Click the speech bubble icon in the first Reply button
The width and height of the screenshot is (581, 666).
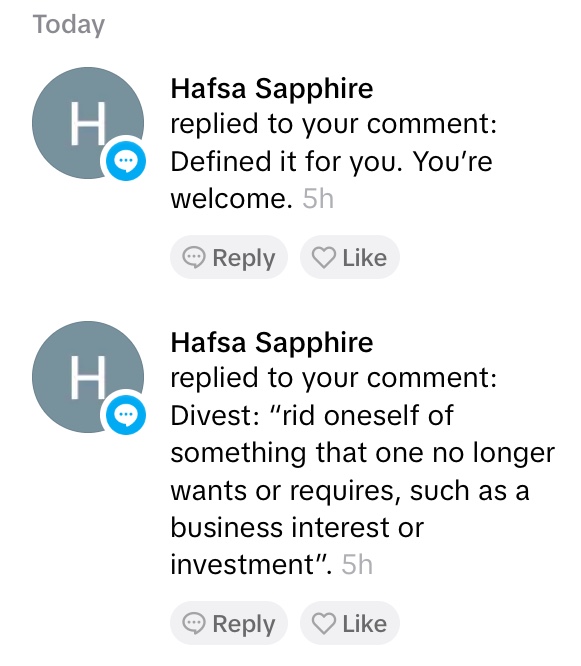pos(194,257)
